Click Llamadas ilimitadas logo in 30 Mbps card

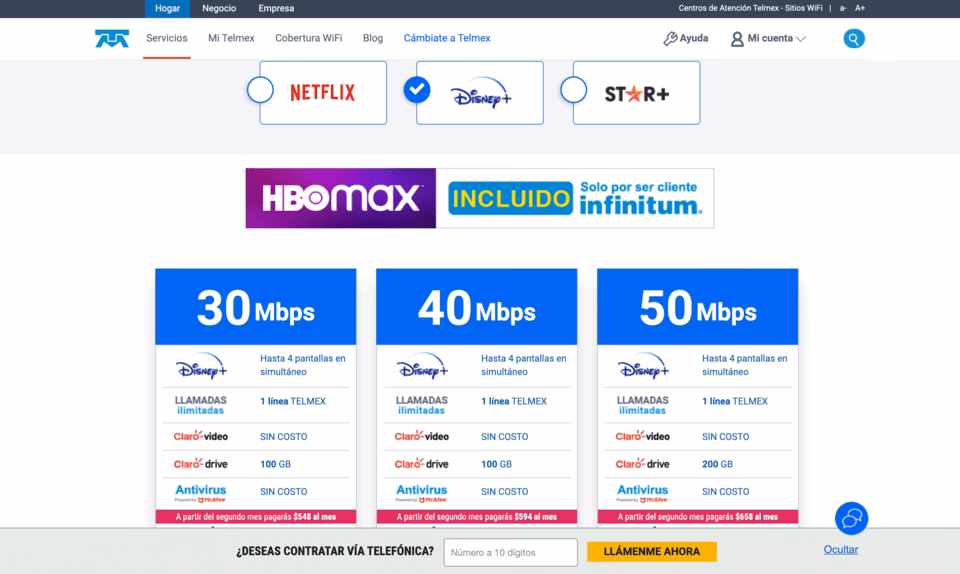pos(200,405)
